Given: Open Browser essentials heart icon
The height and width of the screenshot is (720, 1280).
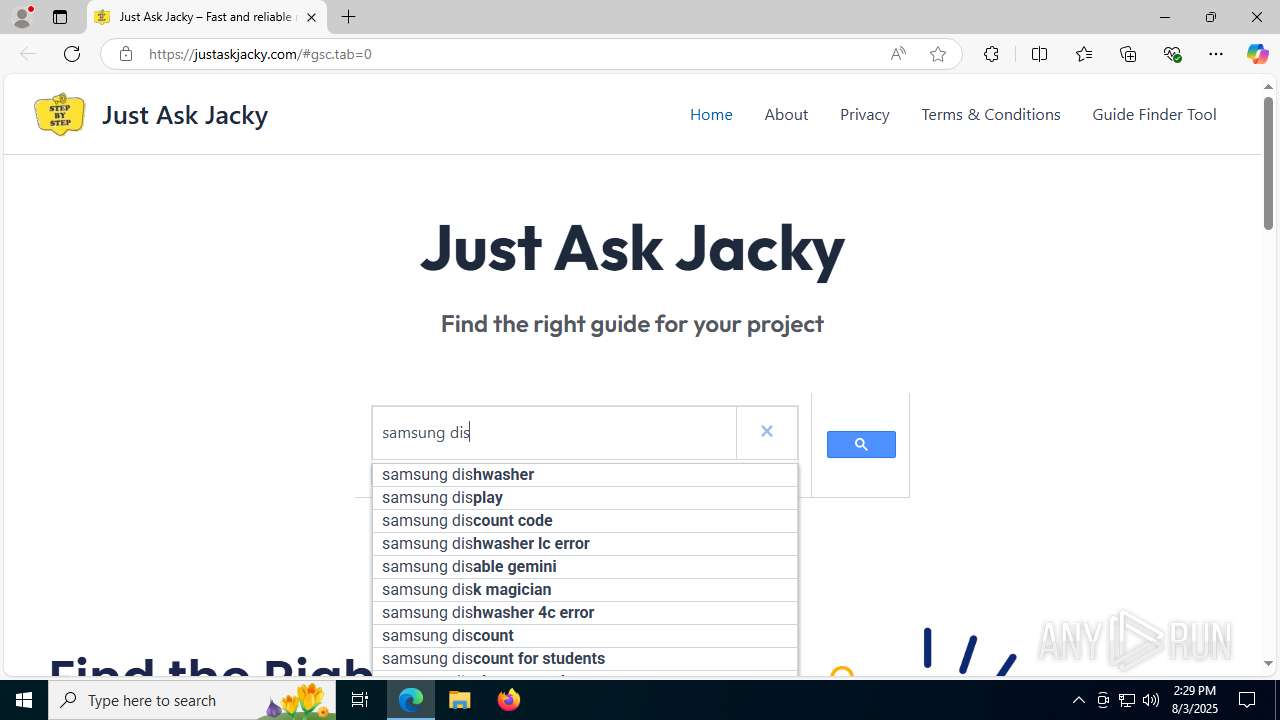Looking at the screenshot, I should click(x=1172, y=54).
